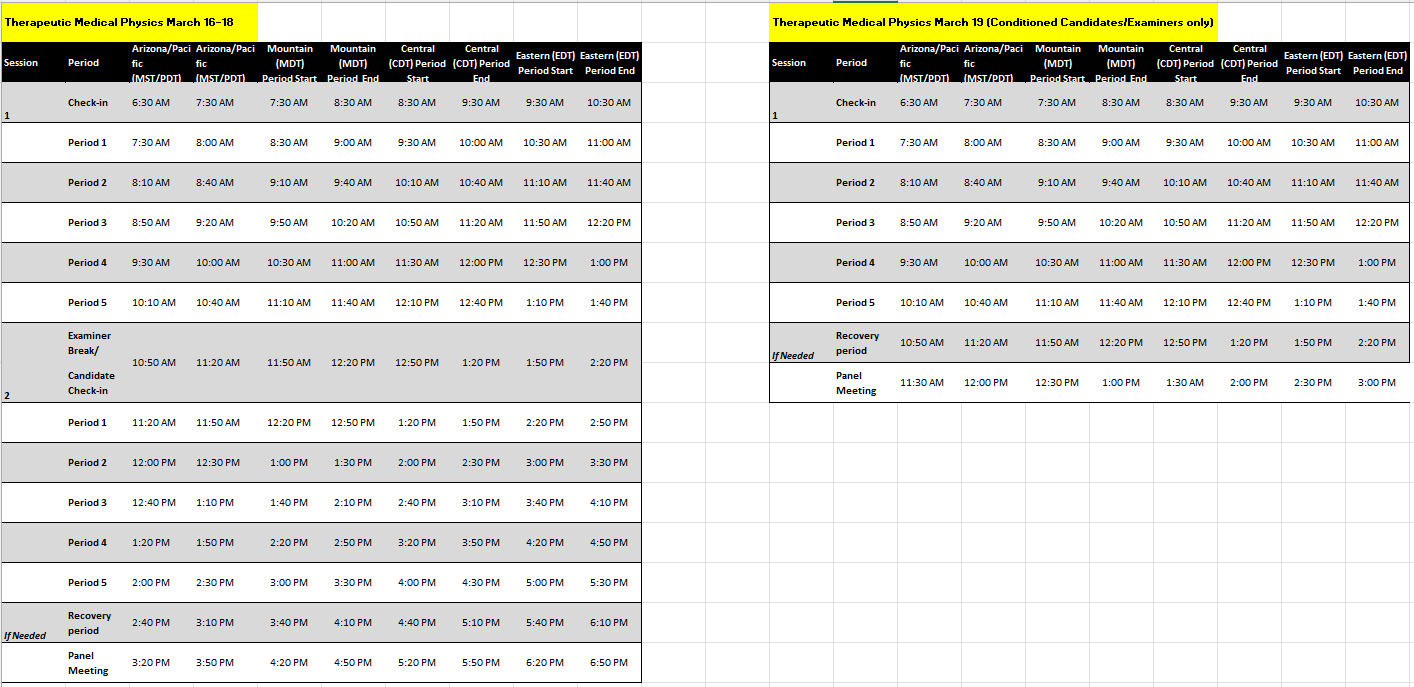Select 'Eastern (EDT) Period Start' header, March 19 table
This screenshot has height=687, width=1414.
coord(1313,63)
